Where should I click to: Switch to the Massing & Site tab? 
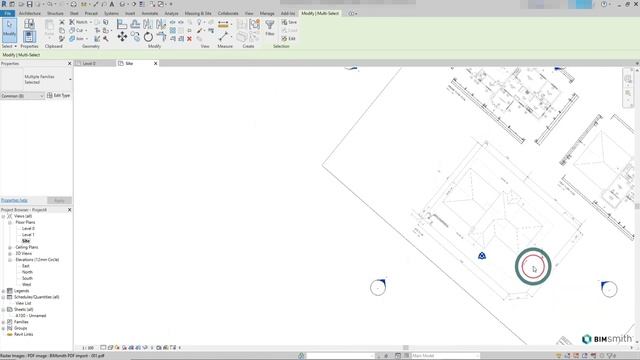pos(198,13)
